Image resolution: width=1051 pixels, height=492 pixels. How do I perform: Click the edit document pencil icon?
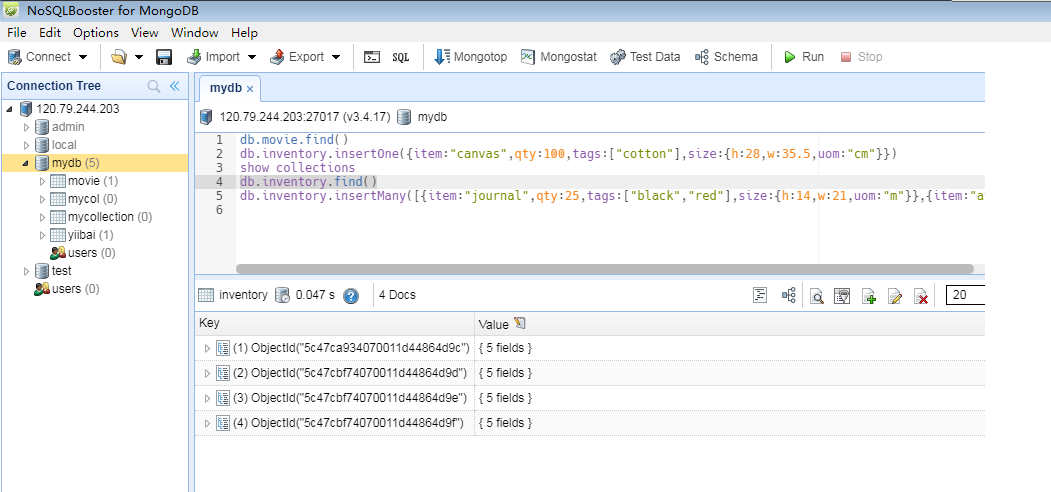[x=895, y=296]
